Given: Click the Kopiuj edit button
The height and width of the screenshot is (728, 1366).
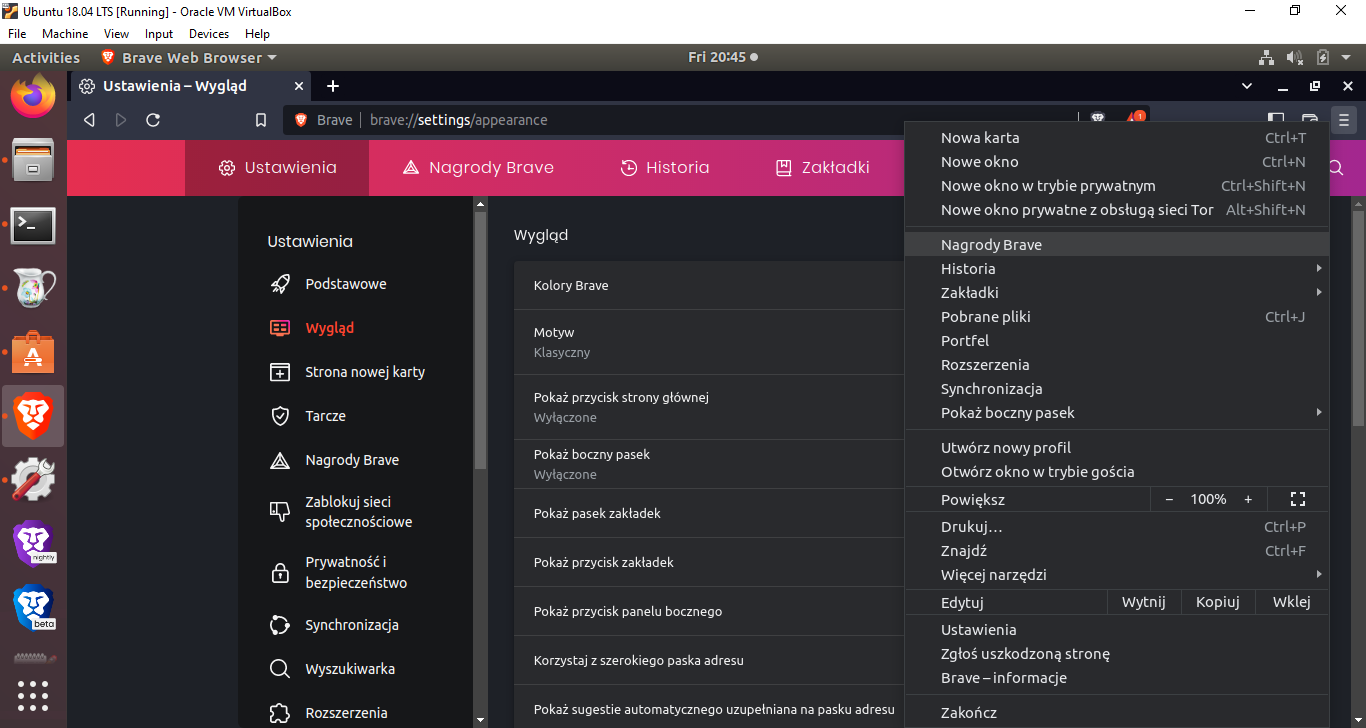Looking at the screenshot, I should click(x=1218, y=602).
